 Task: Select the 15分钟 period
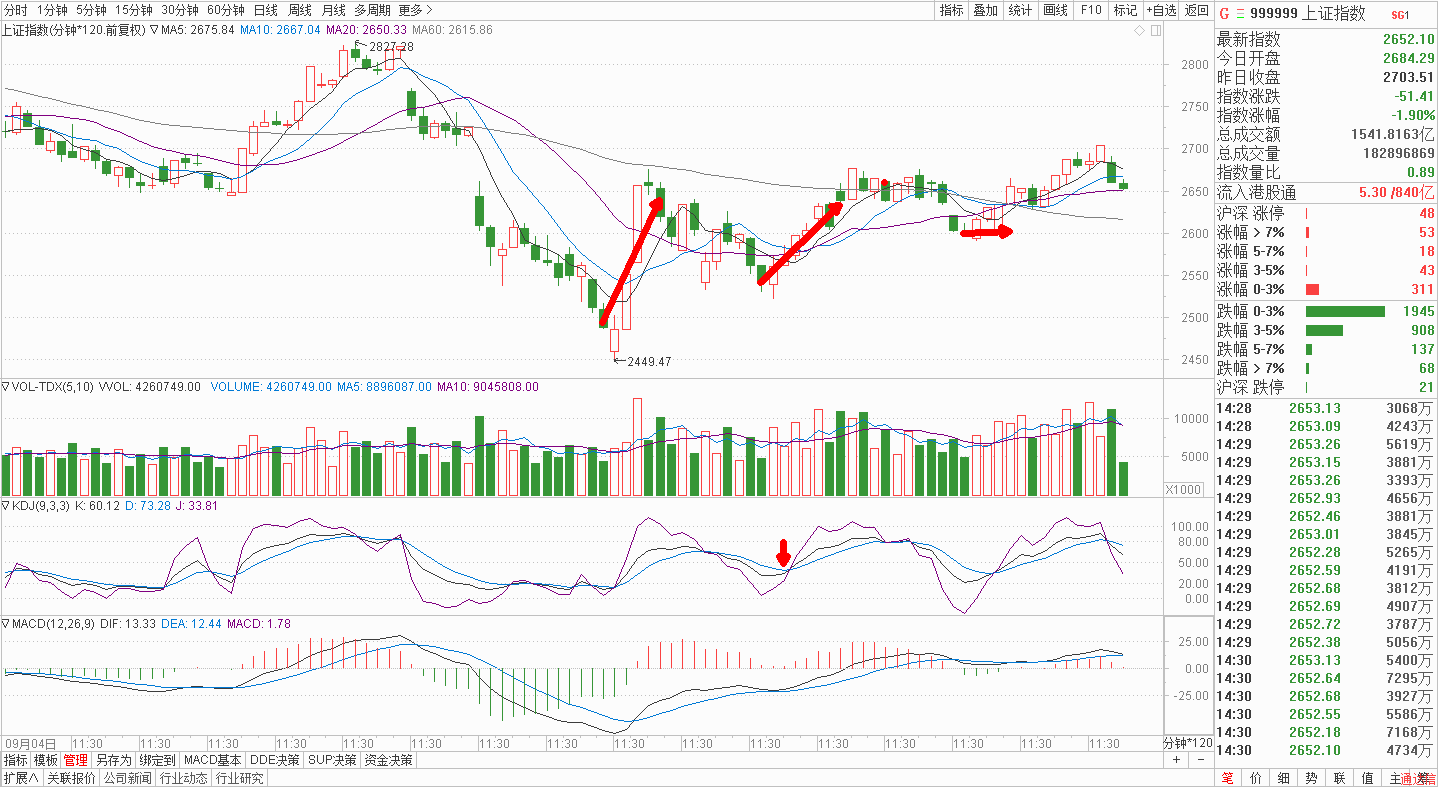tap(135, 10)
